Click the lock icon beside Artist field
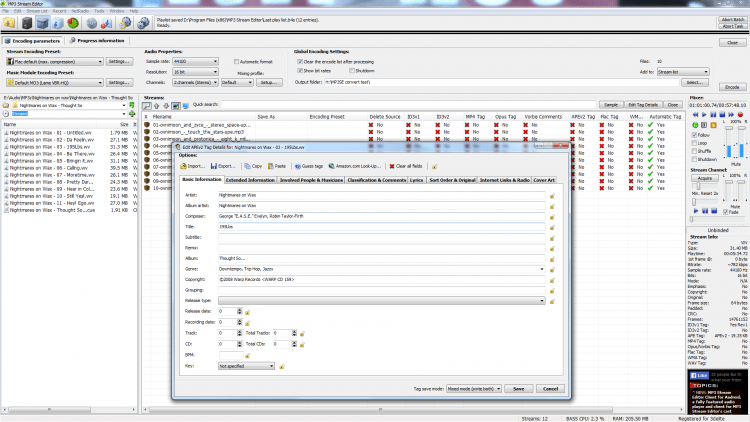The width and height of the screenshot is (750, 422). (553, 196)
